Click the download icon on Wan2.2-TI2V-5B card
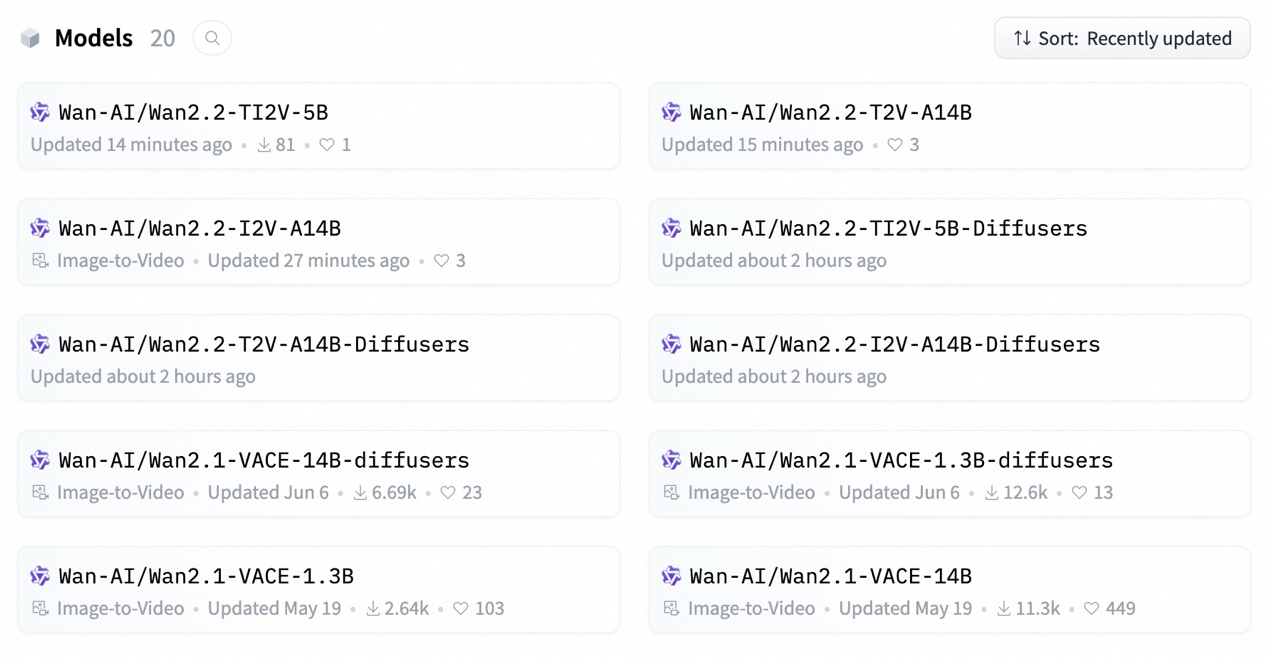This screenshot has width=1269, height=659. point(264,145)
